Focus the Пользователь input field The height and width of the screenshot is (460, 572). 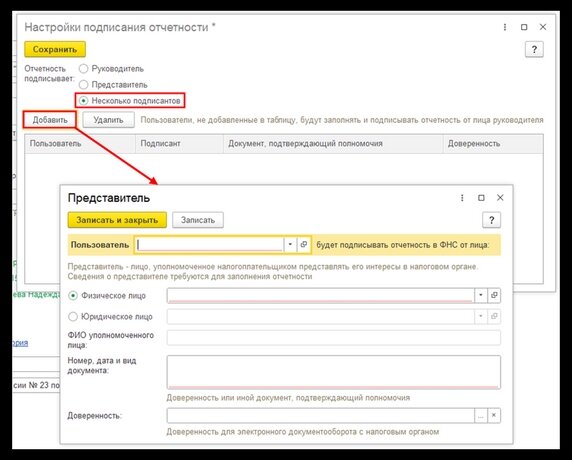[x=209, y=244]
